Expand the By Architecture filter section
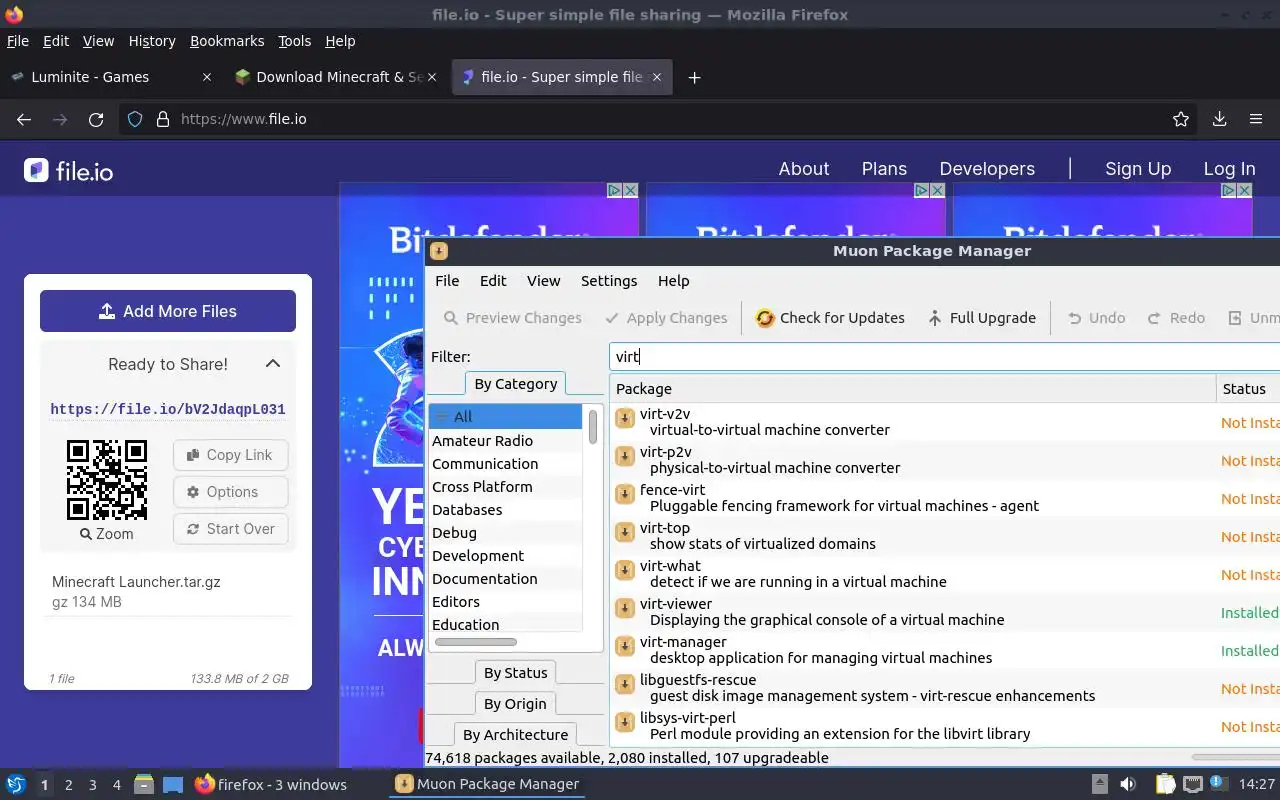The width and height of the screenshot is (1280, 800). 515,735
